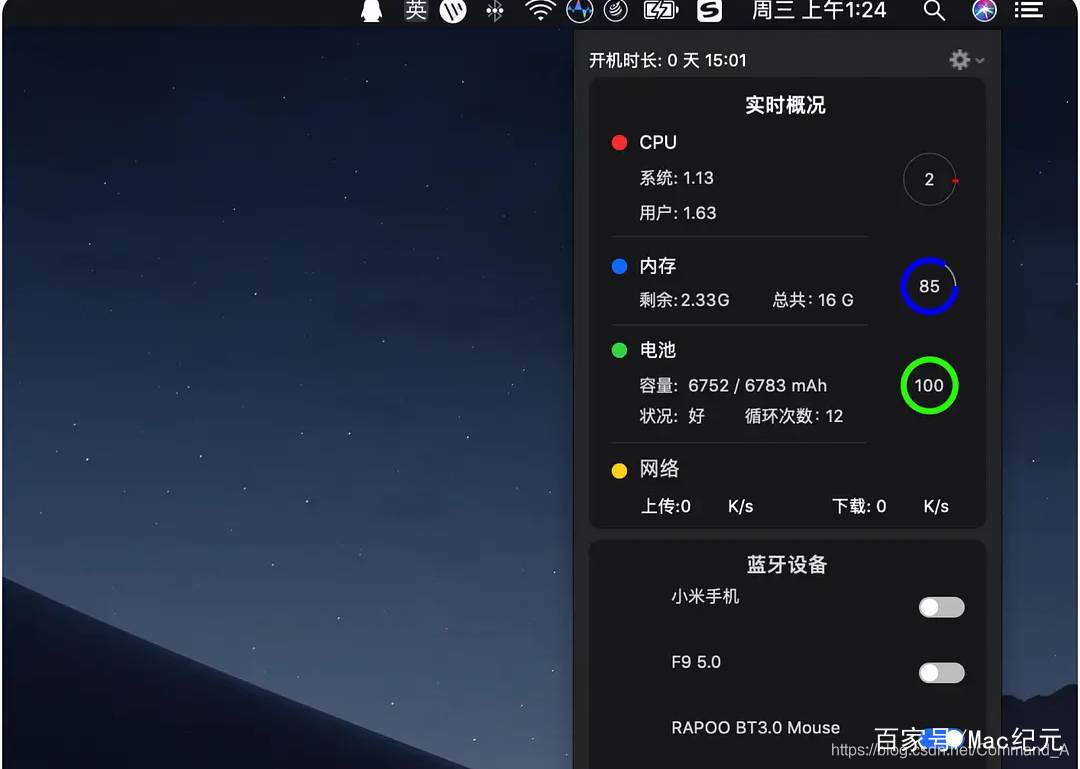The image size is (1080, 769).
Task: Launch Siri from menu bar
Action: (x=984, y=10)
